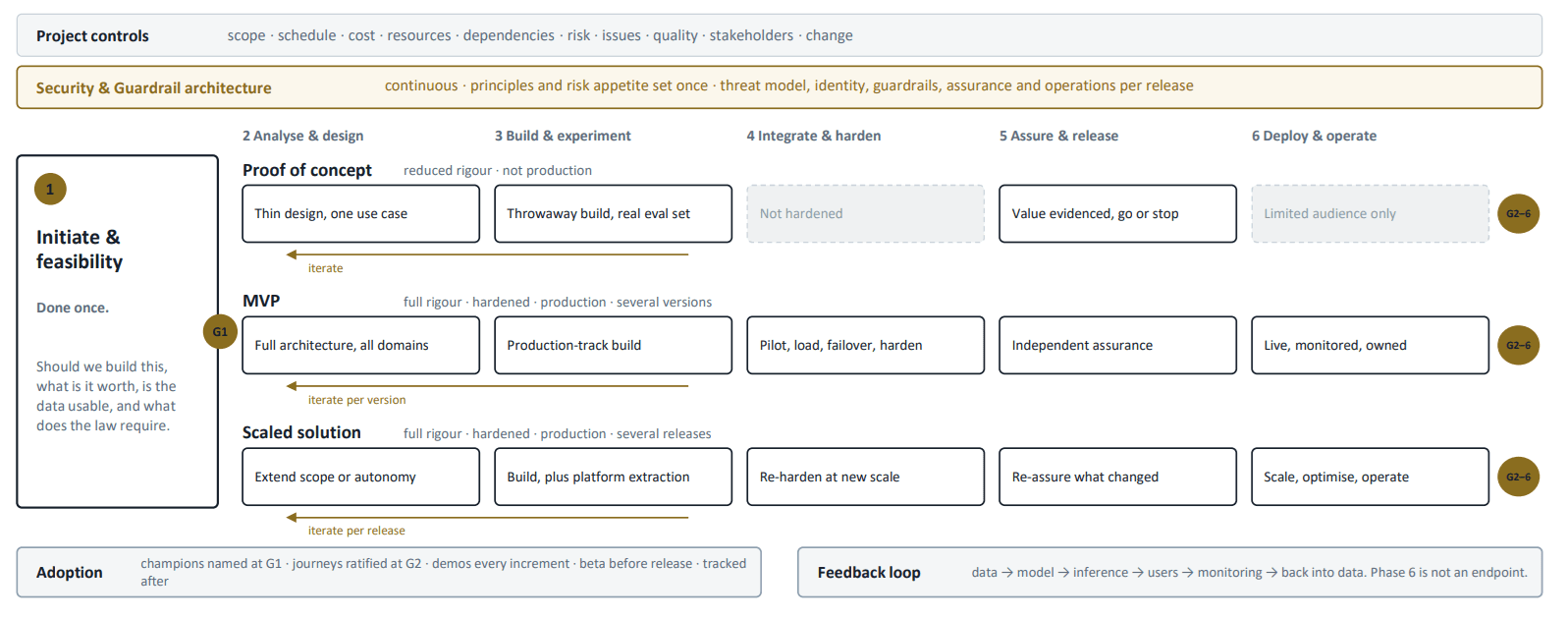
Task: Select the Adoption heading
Action: pyautogui.click(x=70, y=573)
